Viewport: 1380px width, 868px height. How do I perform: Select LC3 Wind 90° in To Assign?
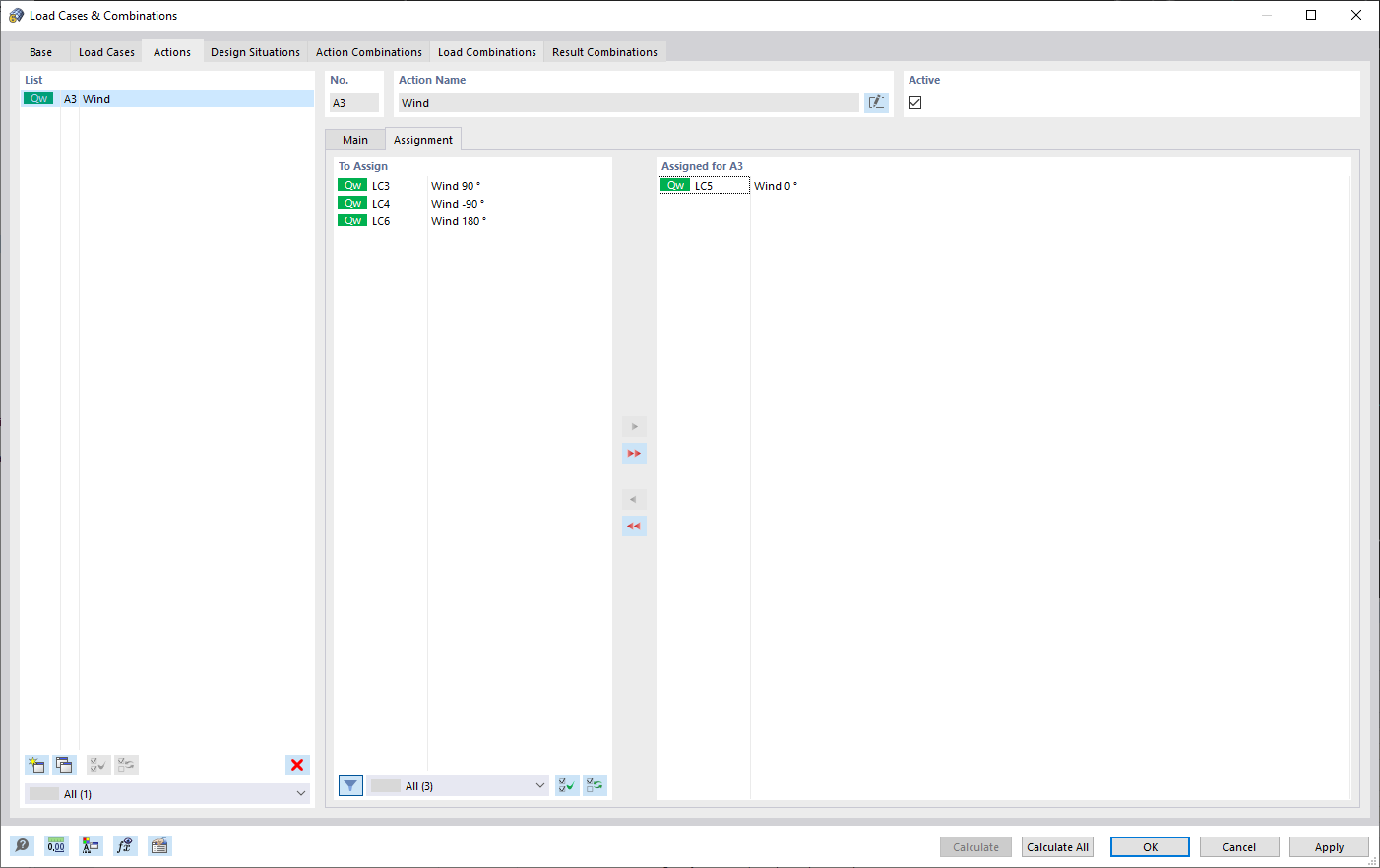(472, 186)
